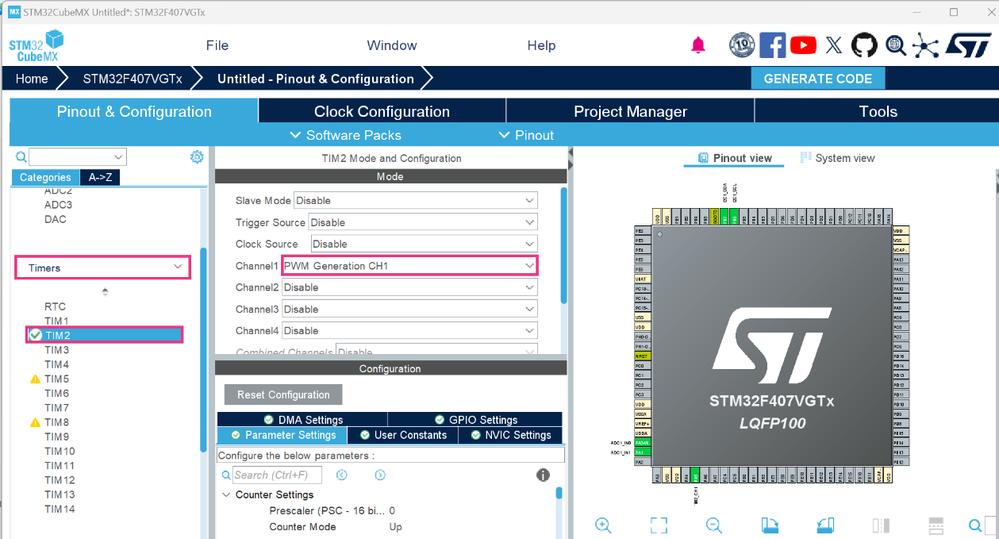Open the X (Twitter) icon link
999x539 pixels.
tap(833, 45)
